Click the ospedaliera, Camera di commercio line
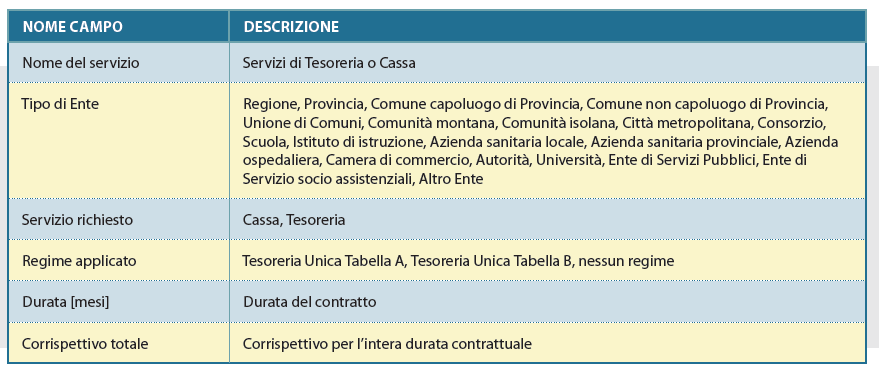The height and width of the screenshot is (374, 879). (x=524, y=160)
